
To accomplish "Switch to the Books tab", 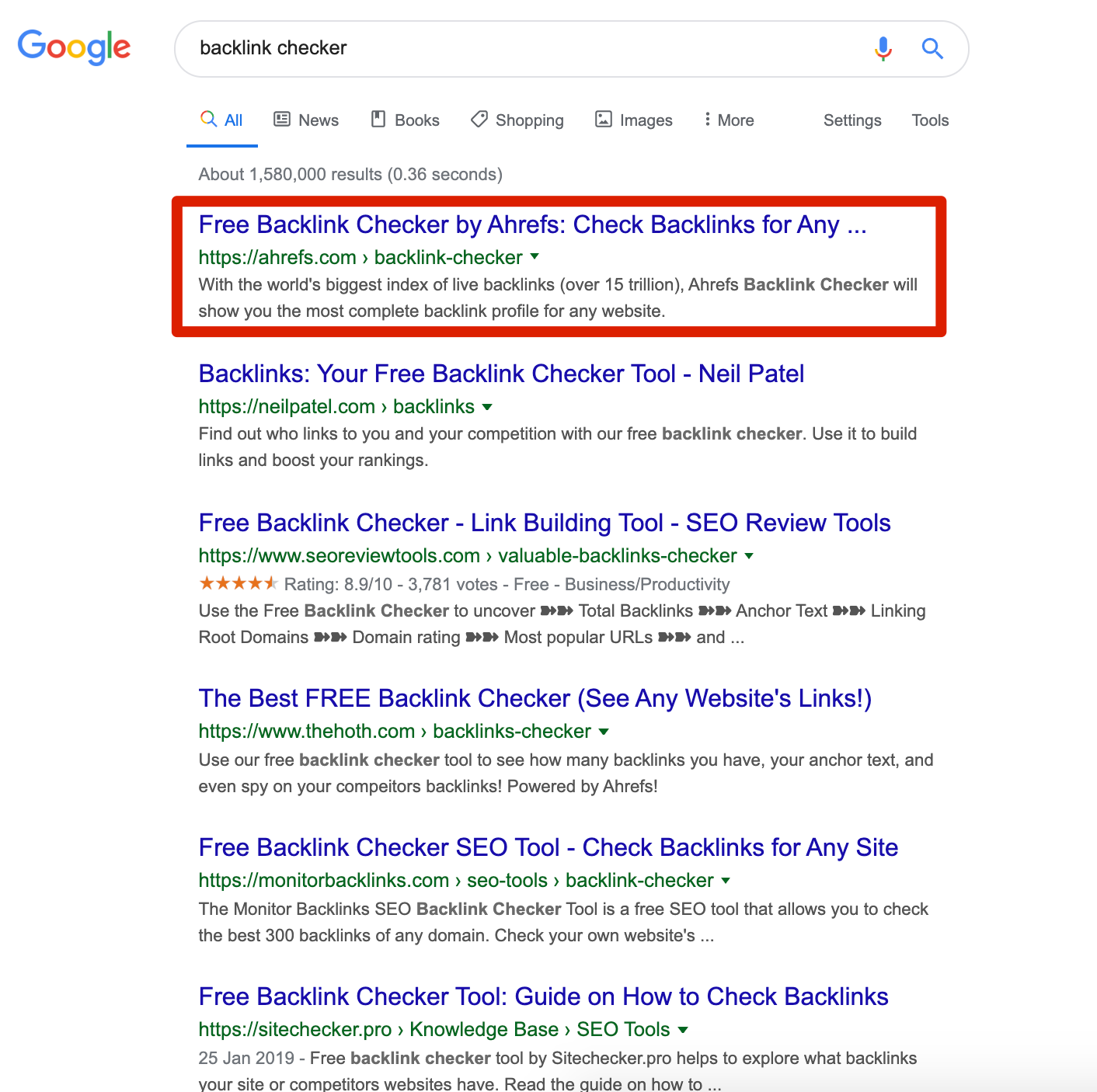I will point(406,120).
